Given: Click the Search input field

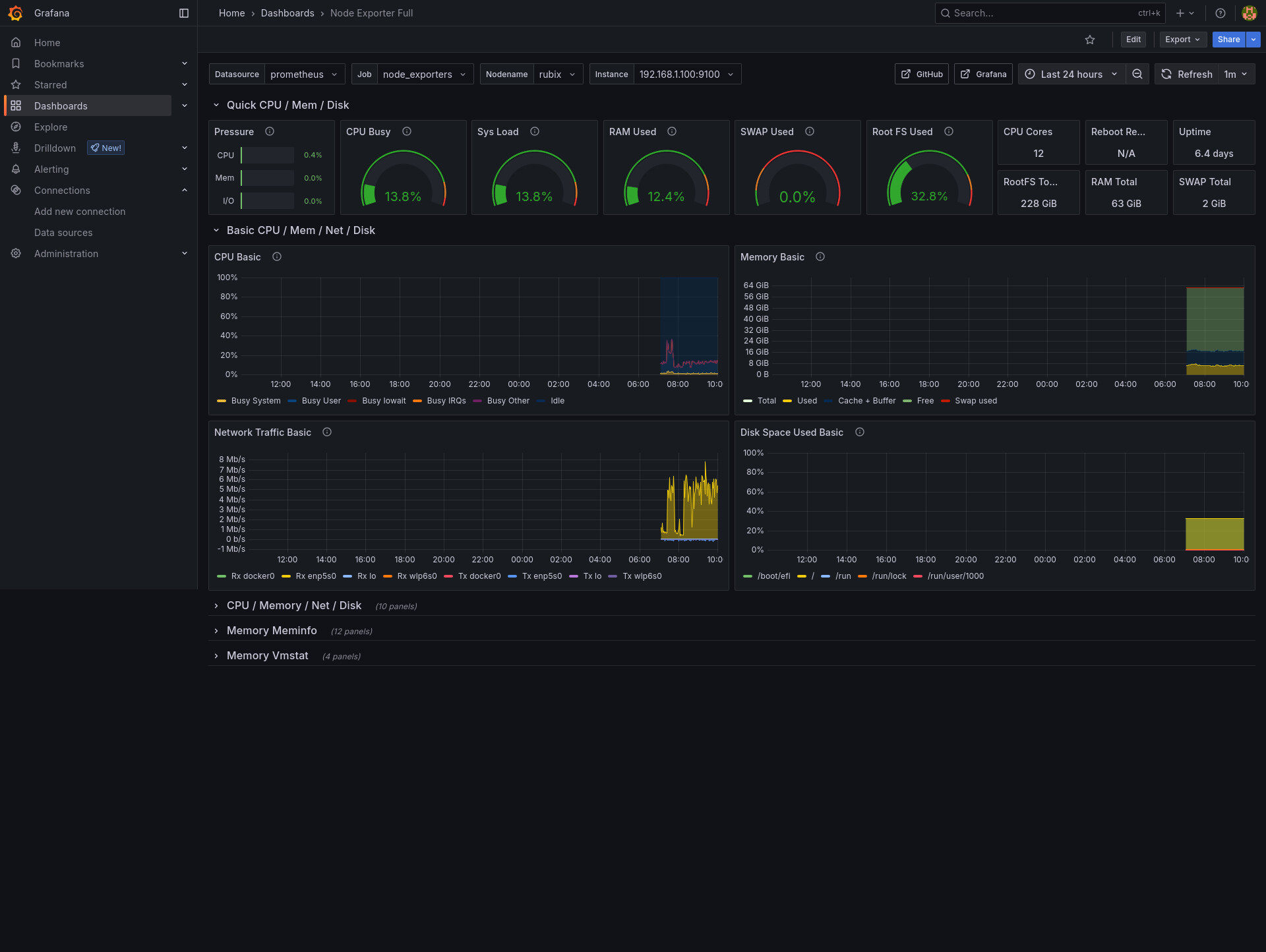Looking at the screenshot, I should coord(1042,13).
